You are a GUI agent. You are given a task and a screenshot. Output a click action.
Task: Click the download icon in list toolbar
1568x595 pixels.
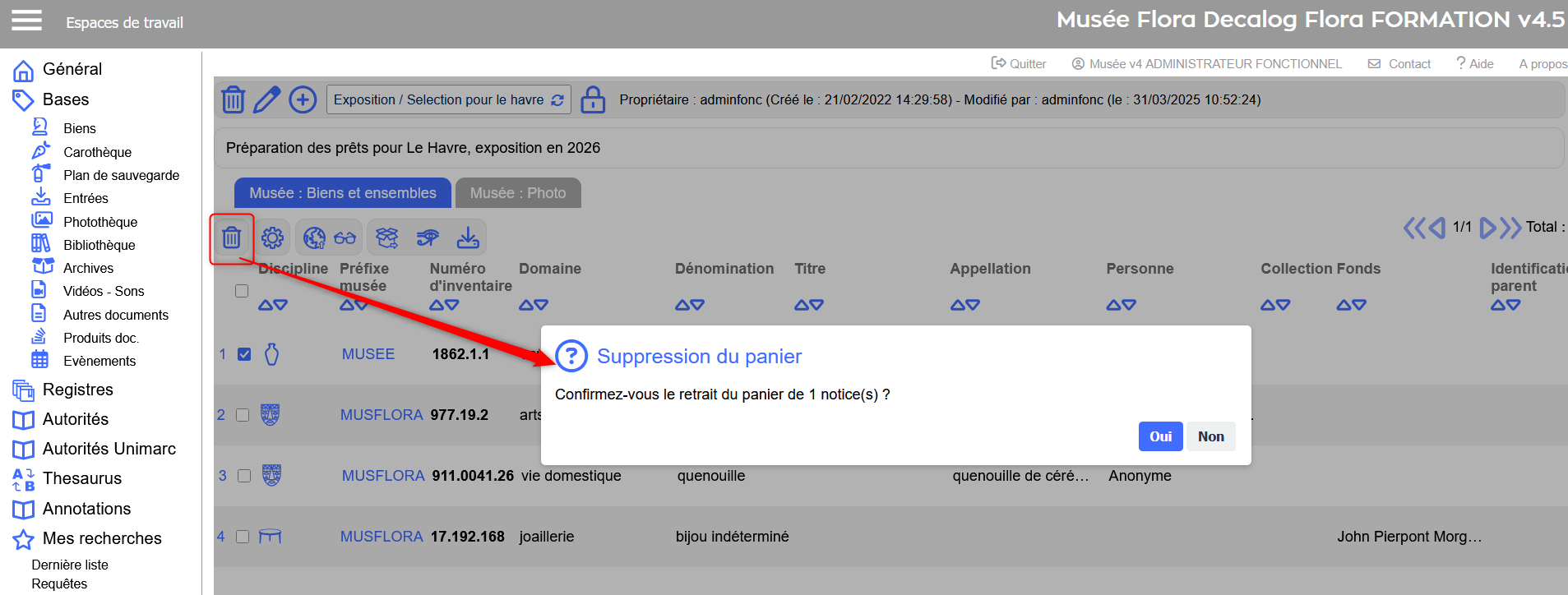click(x=468, y=238)
